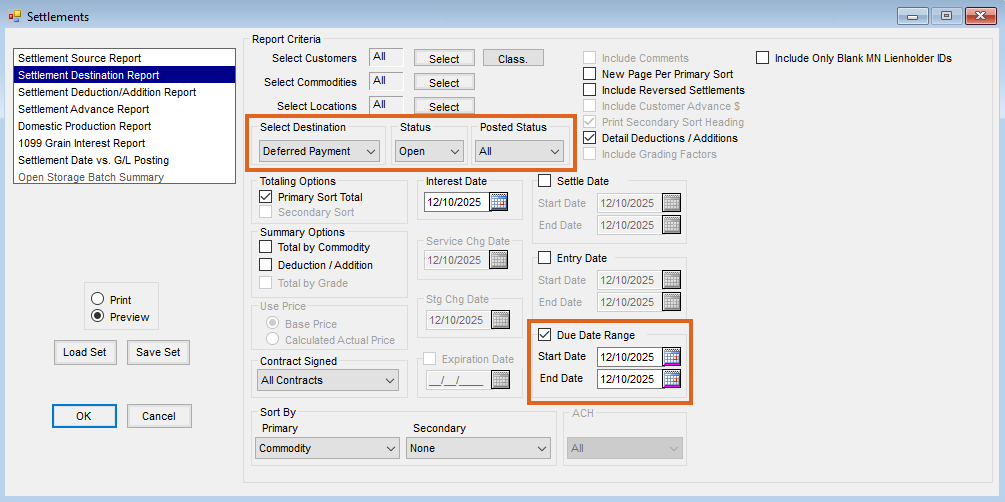Image resolution: width=1005 pixels, height=502 pixels.
Task: Open the Due Date Range Start Date calendar
Action: [671, 356]
